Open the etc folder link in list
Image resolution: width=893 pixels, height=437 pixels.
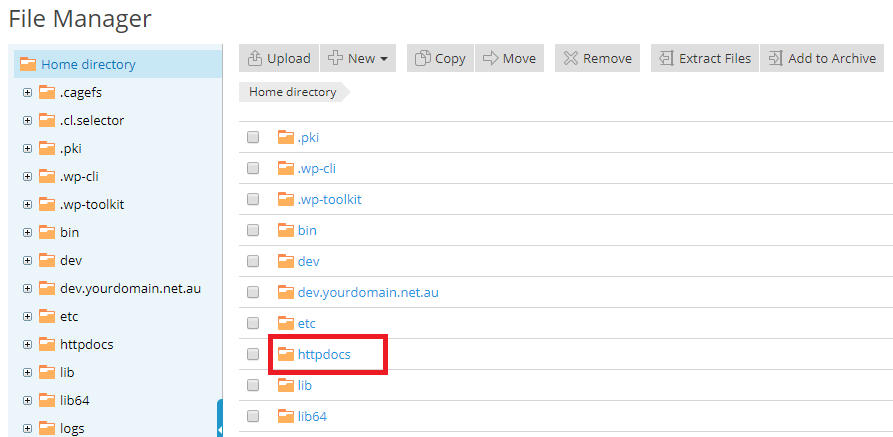tap(306, 324)
